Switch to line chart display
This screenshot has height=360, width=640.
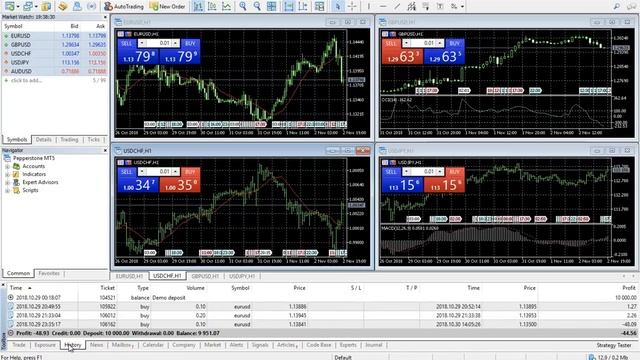(x=226, y=6)
